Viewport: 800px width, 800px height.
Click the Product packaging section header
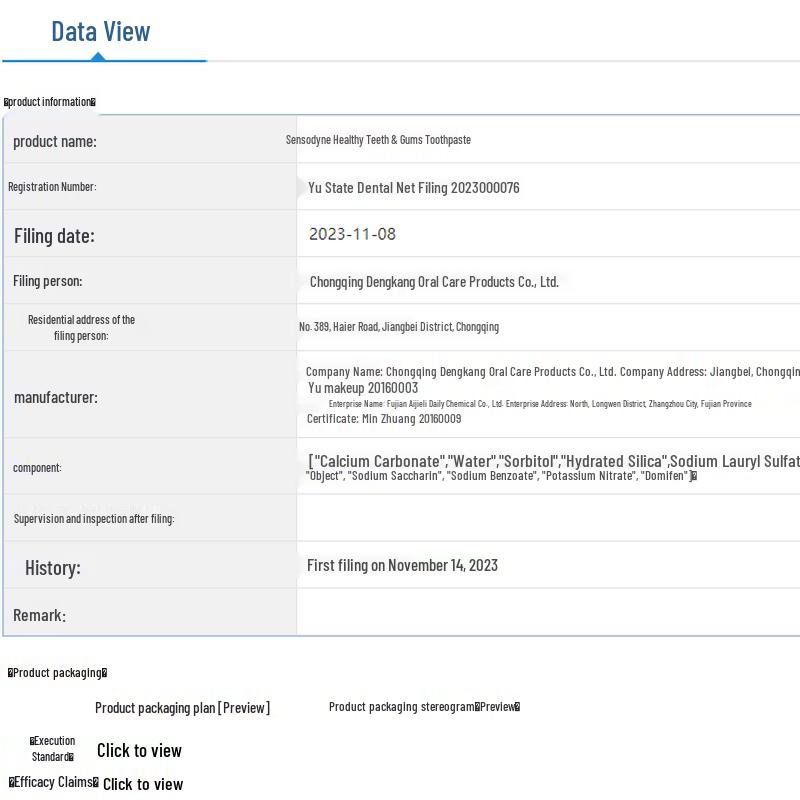[x=57, y=673]
